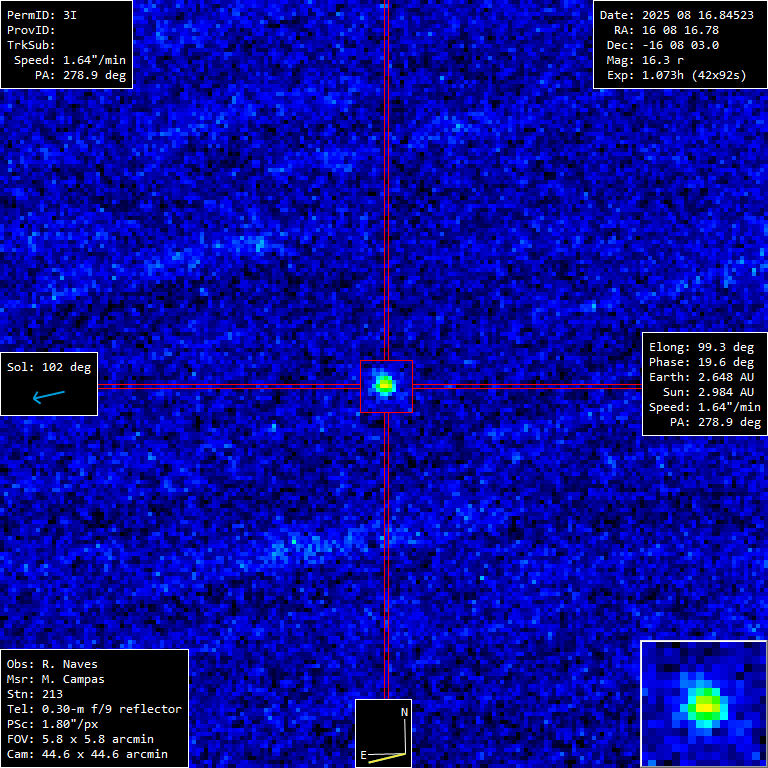Click the 'Sol: 102 deg' text

[x=49, y=367]
